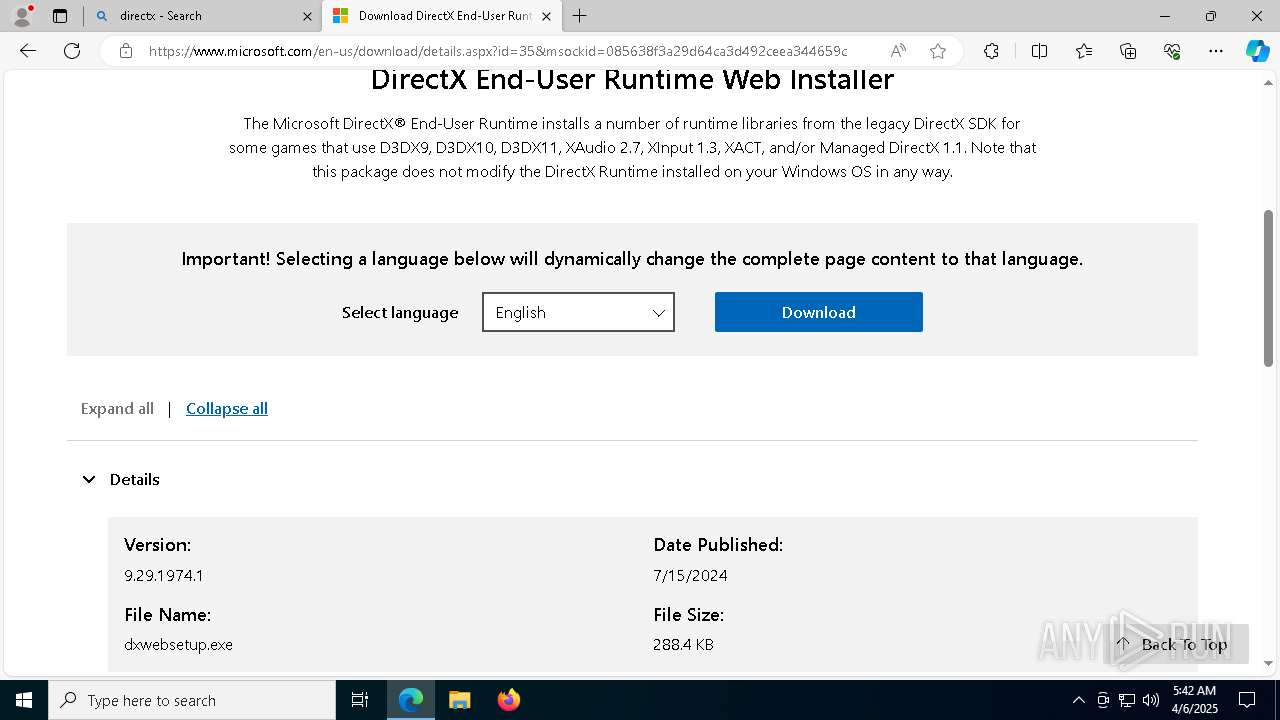Open the browser profile icon
This screenshot has height=720, width=1280.
pos(22,16)
